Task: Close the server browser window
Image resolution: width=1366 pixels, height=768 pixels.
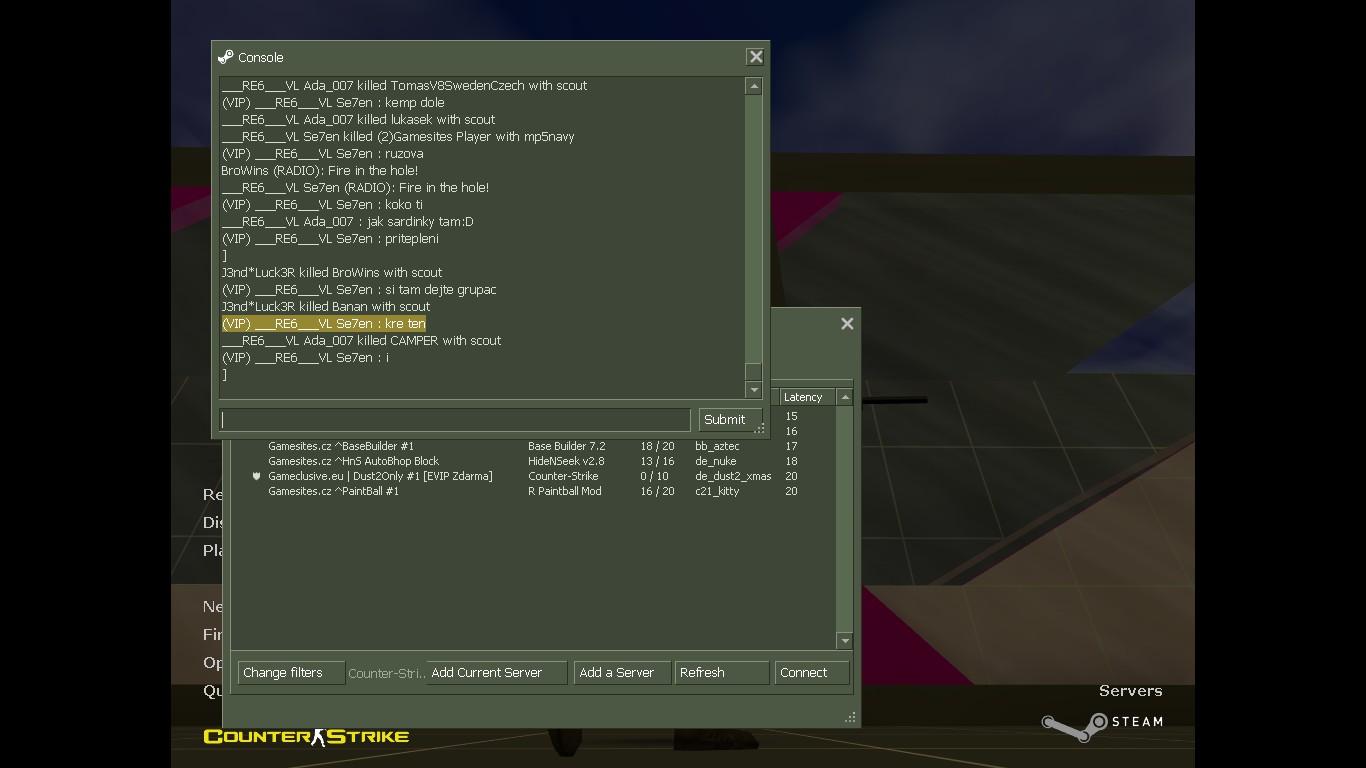Action: (x=847, y=323)
